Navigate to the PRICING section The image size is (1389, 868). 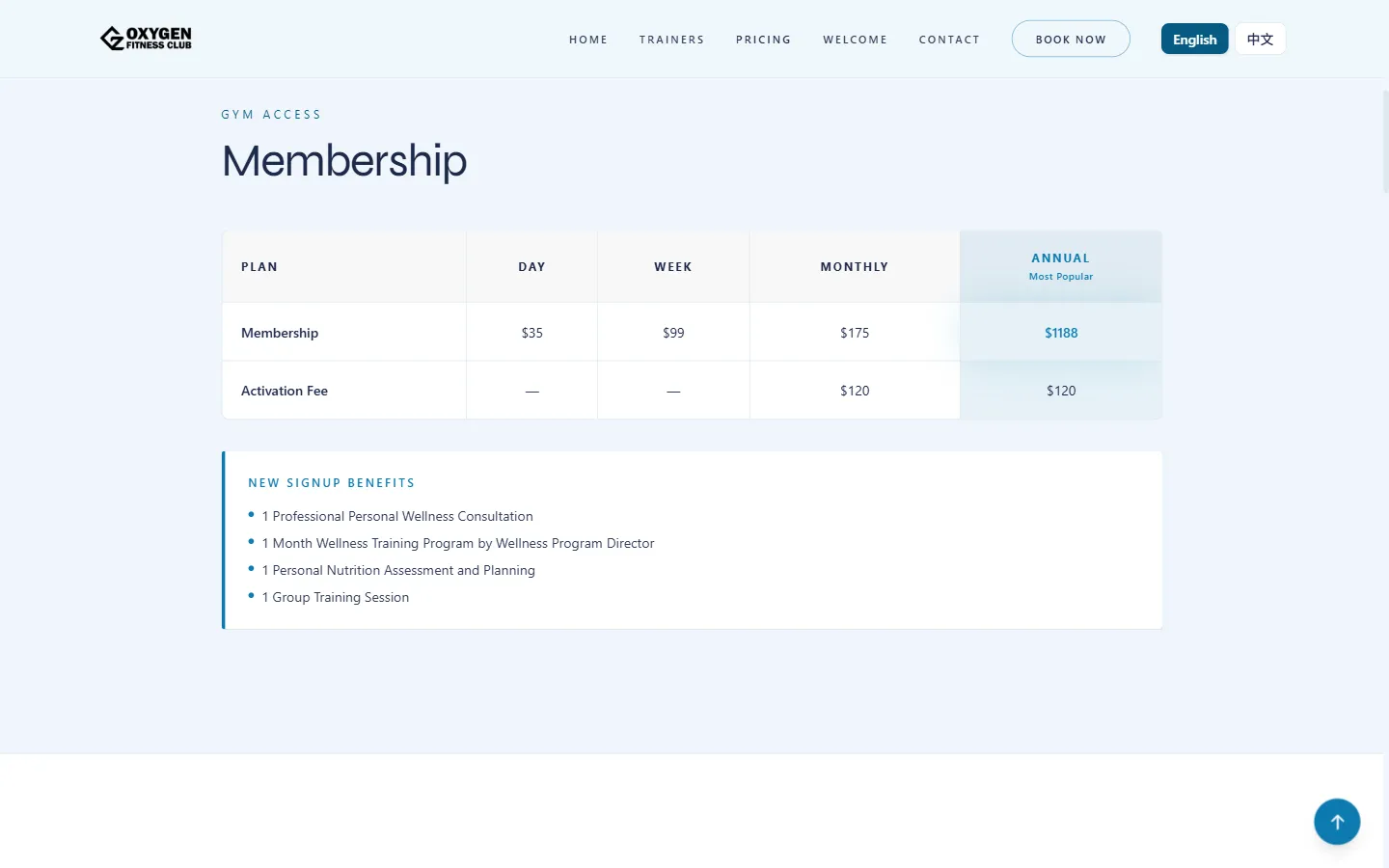[763, 40]
